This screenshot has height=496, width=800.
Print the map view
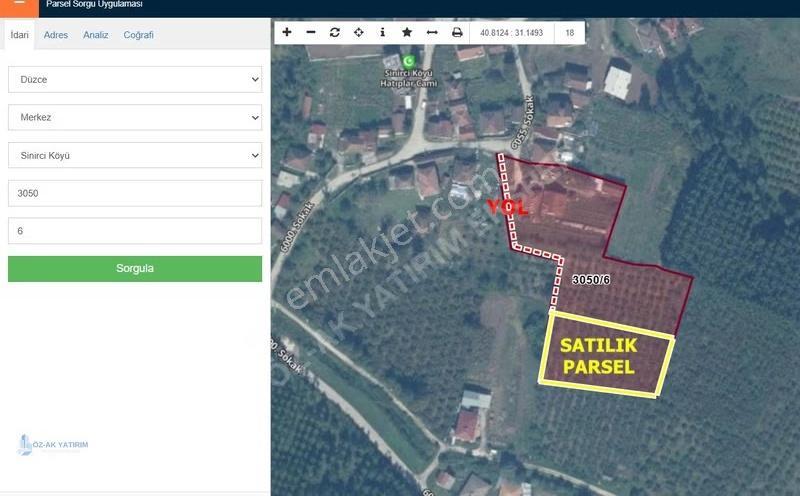457,32
